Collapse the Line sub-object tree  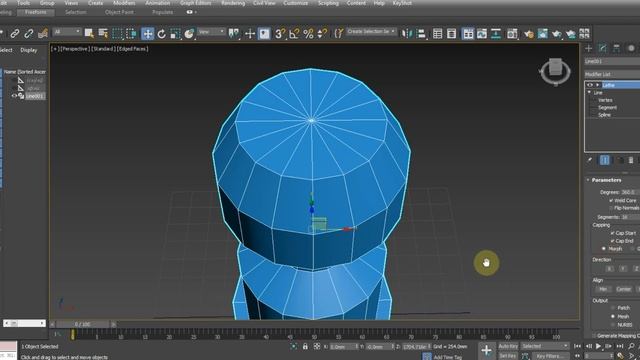(589, 93)
